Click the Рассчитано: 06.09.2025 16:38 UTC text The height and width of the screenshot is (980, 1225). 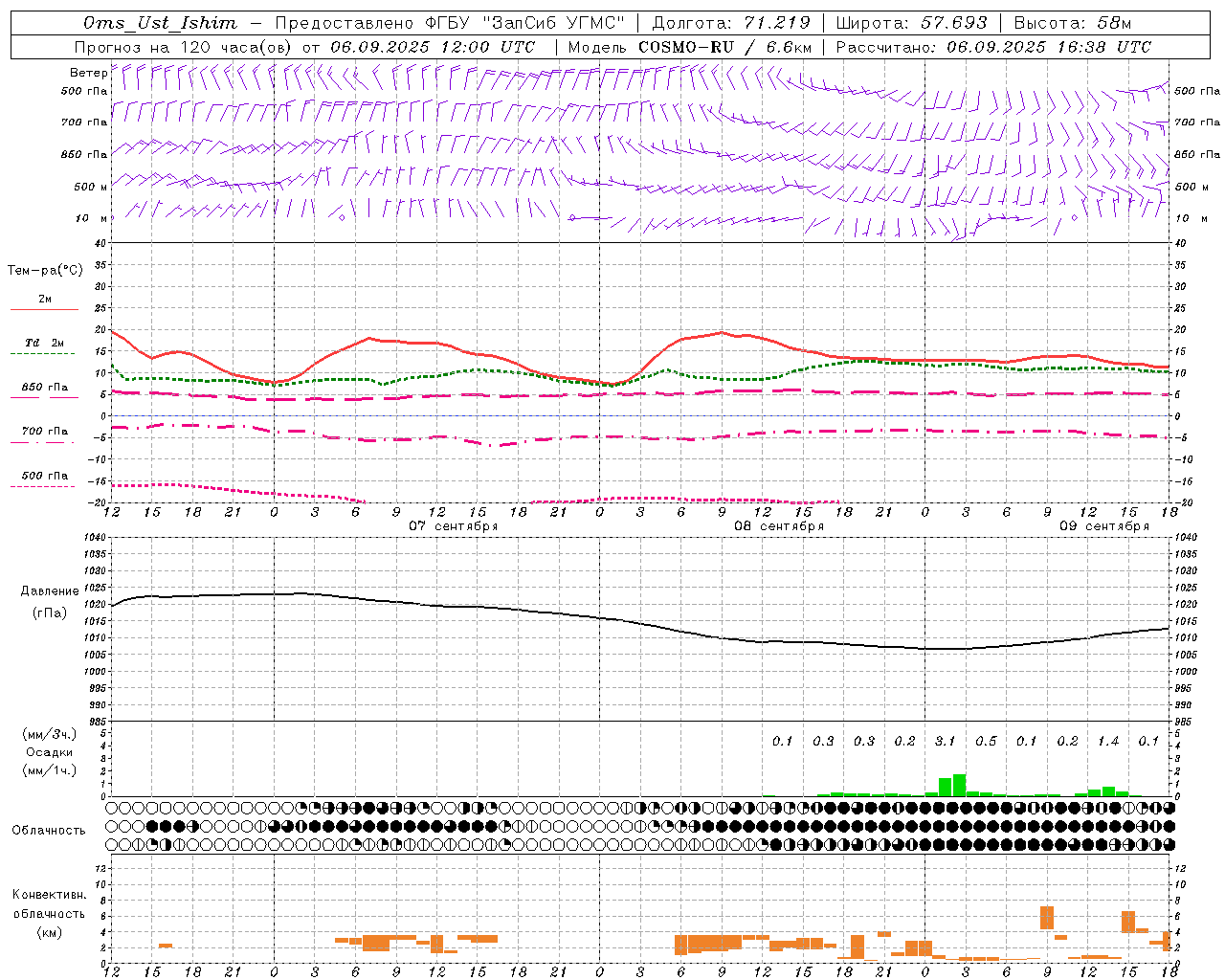coord(993,47)
